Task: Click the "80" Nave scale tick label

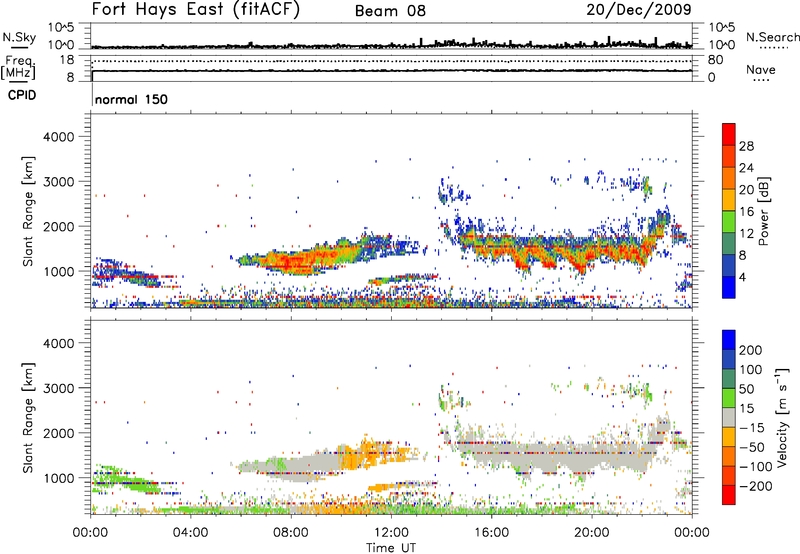Action: pos(715,60)
